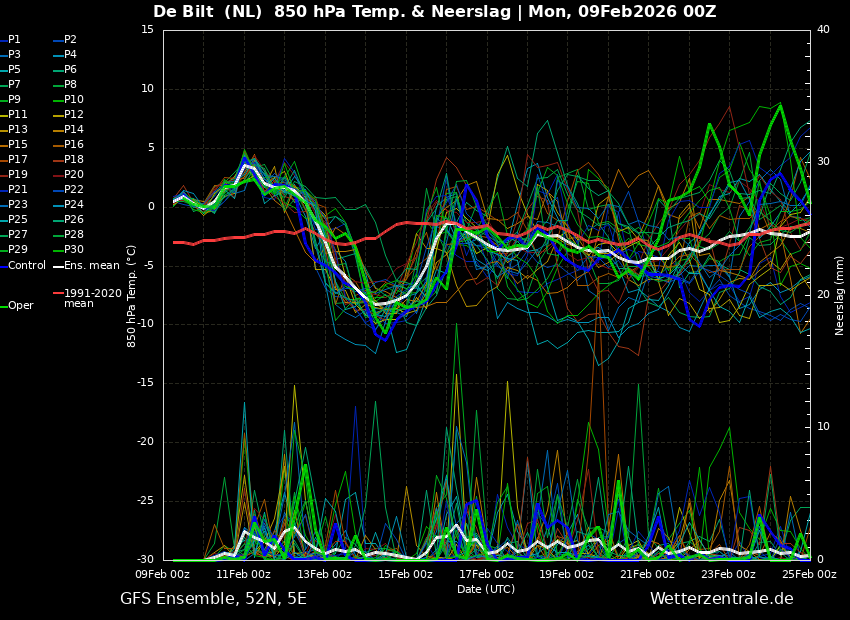Click the 15Feb 00z date tick label
The height and width of the screenshot is (620, 850).
click(x=405, y=575)
